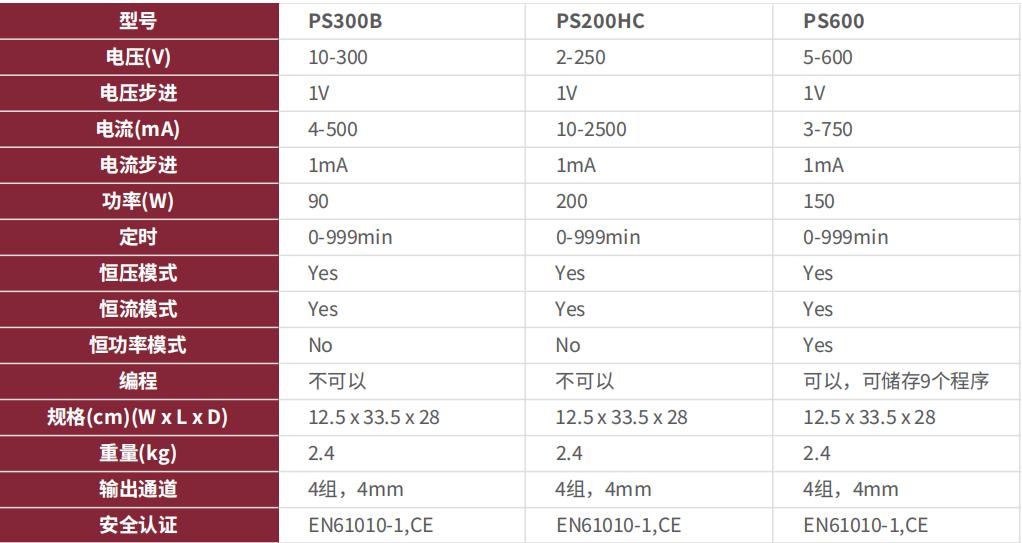Click the 10-2500 current value
Screen dimensions: 1022x543
(x=591, y=129)
